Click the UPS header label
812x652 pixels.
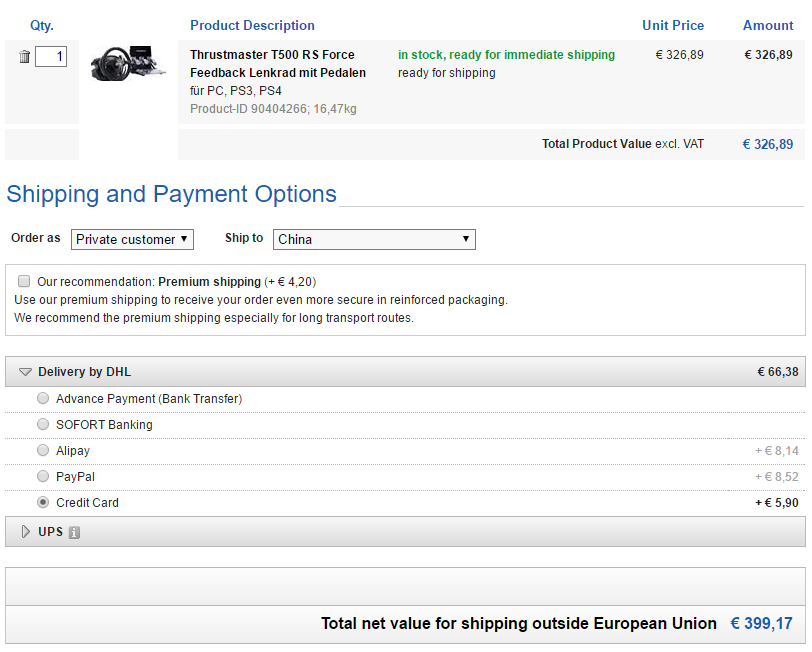(50, 532)
